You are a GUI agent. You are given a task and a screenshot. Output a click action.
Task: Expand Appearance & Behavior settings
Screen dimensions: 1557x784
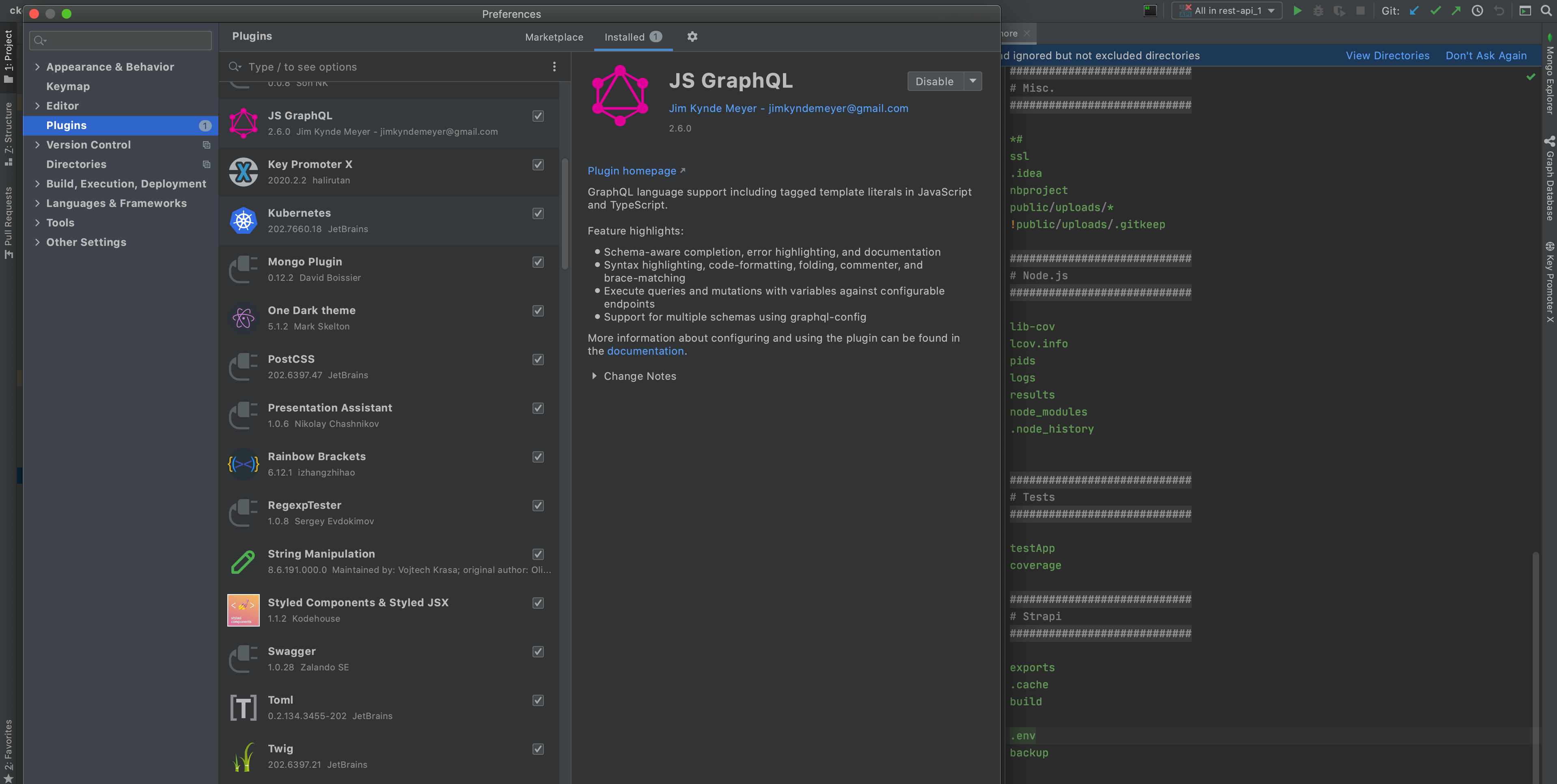coord(37,67)
